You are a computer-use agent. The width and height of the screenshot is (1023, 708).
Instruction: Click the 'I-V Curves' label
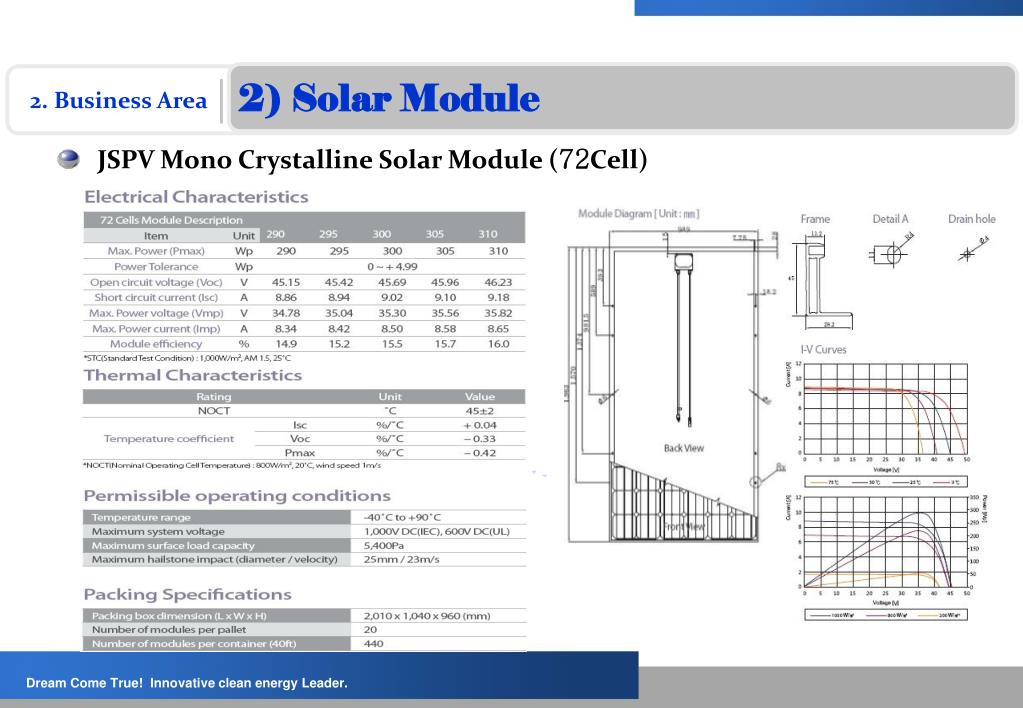click(823, 350)
